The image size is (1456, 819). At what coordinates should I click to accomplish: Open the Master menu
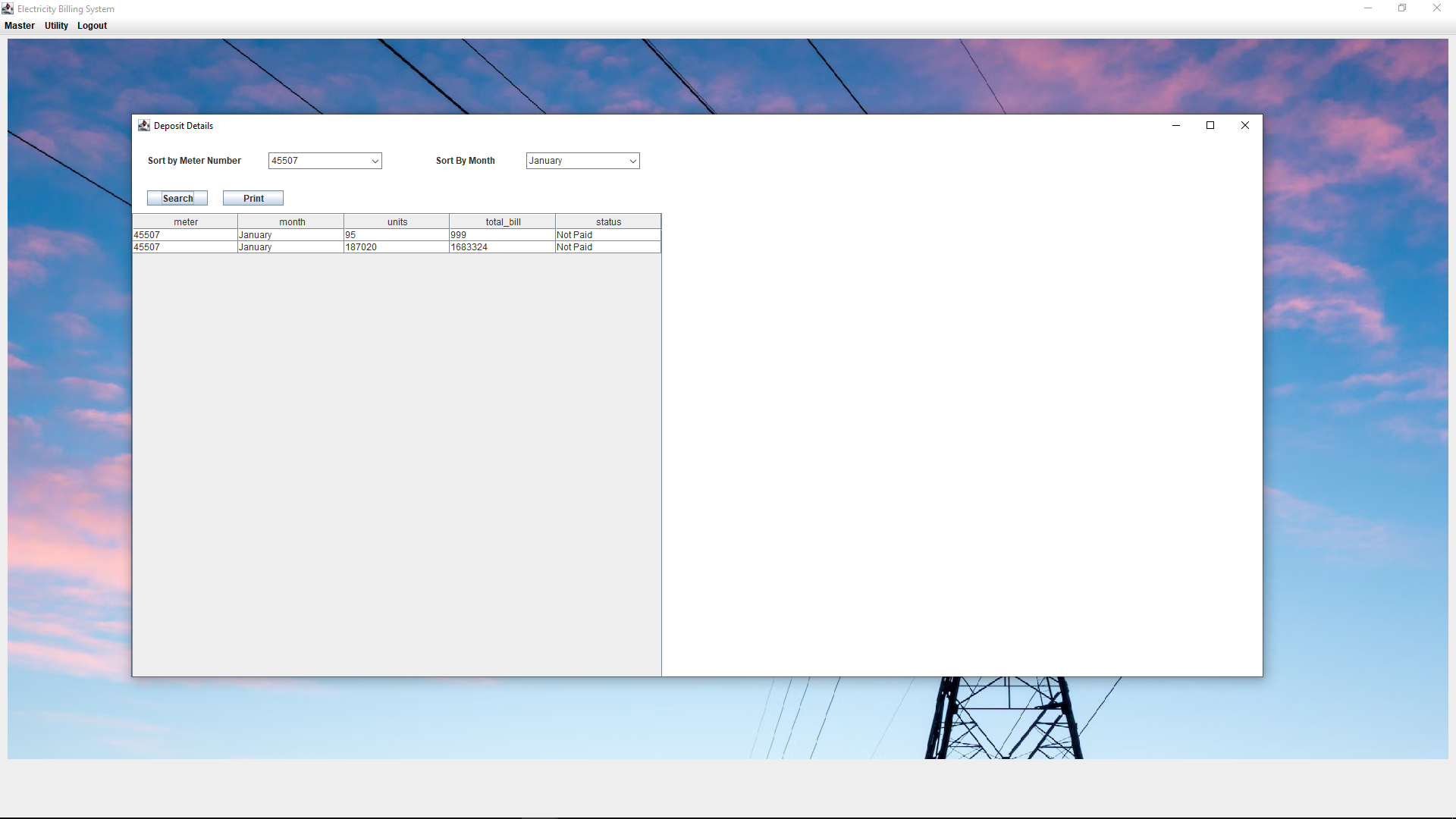[x=20, y=26]
